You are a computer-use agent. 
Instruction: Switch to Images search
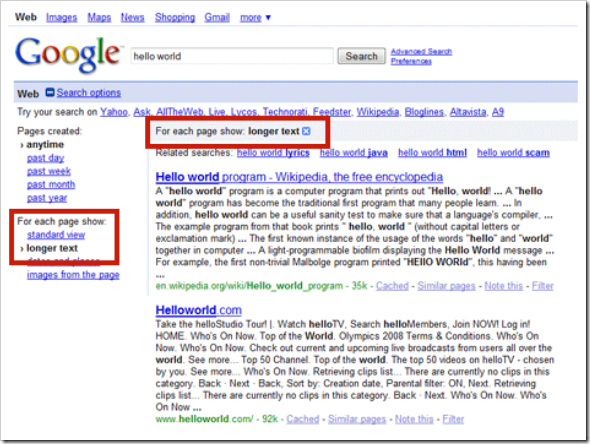pos(61,17)
